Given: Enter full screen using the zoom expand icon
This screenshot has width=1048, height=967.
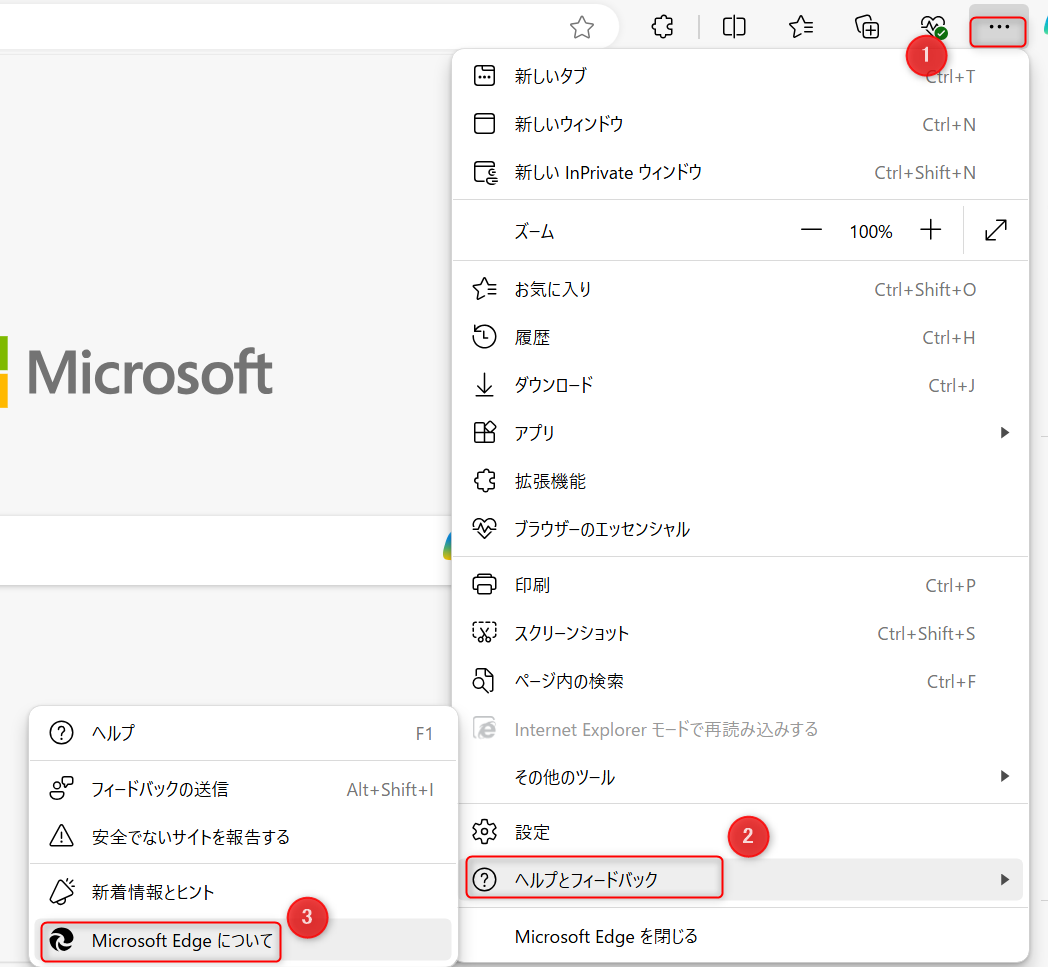Looking at the screenshot, I should (x=995, y=231).
